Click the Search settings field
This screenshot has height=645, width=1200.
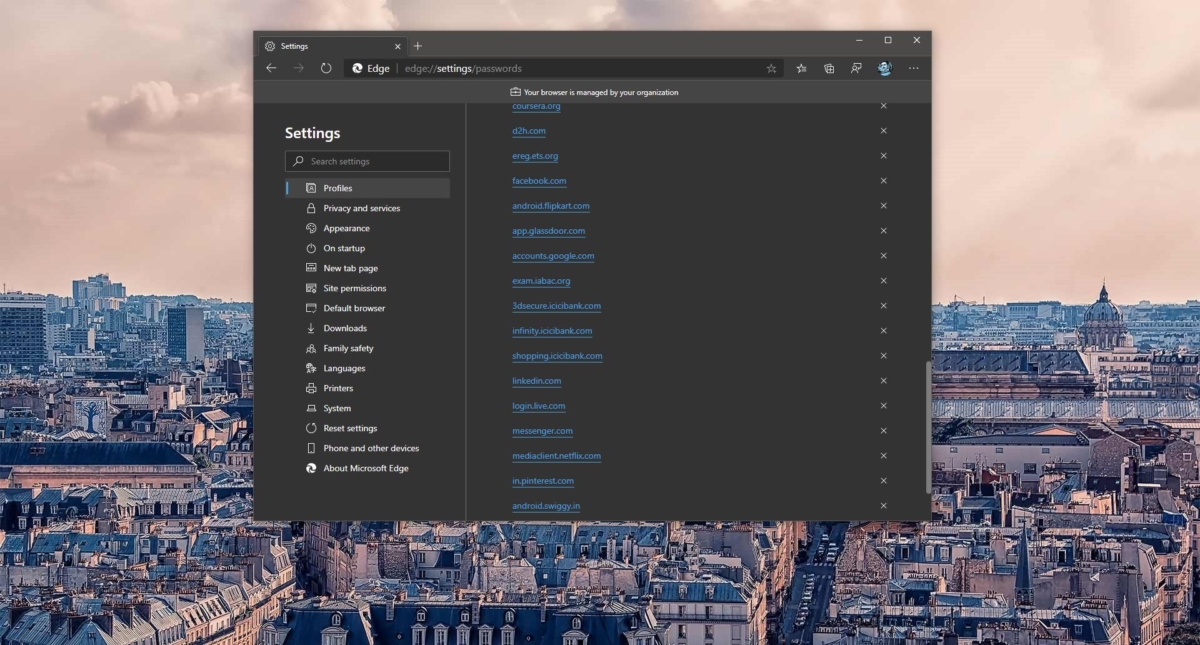pos(367,161)
